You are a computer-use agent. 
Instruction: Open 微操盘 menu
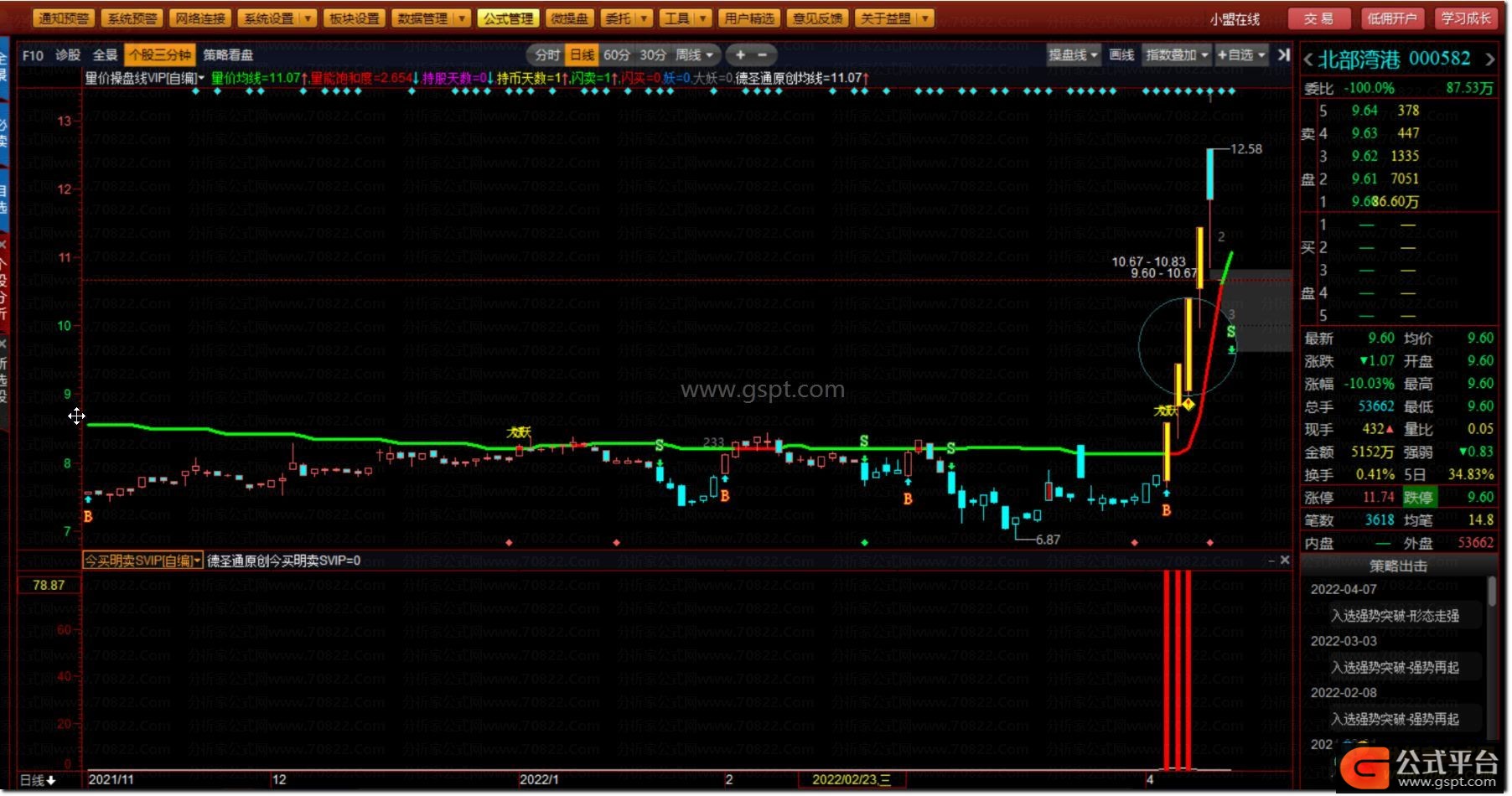(x=570, y=18)
